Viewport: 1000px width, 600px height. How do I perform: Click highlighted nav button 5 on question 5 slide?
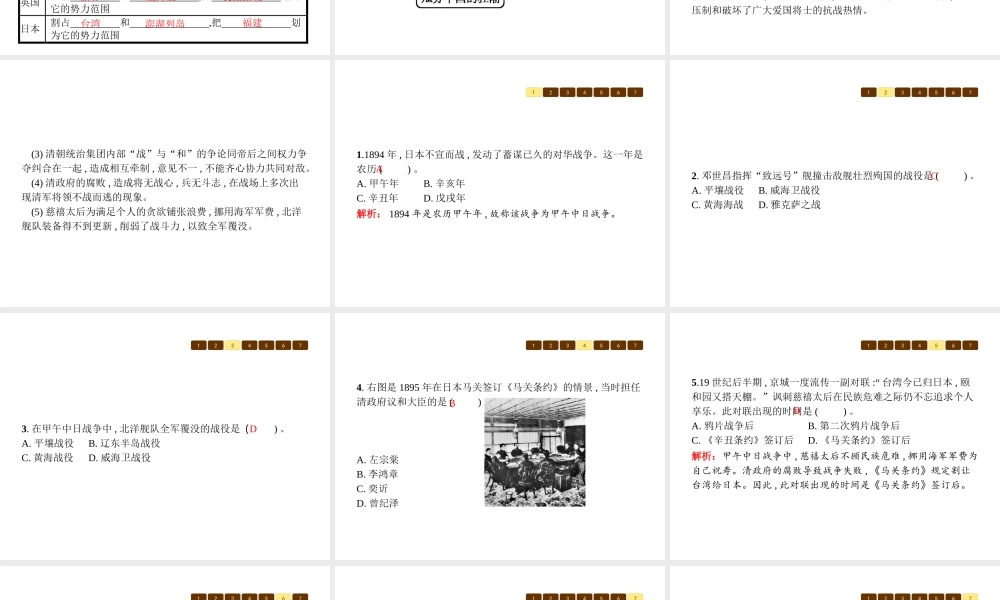(936, 346)
